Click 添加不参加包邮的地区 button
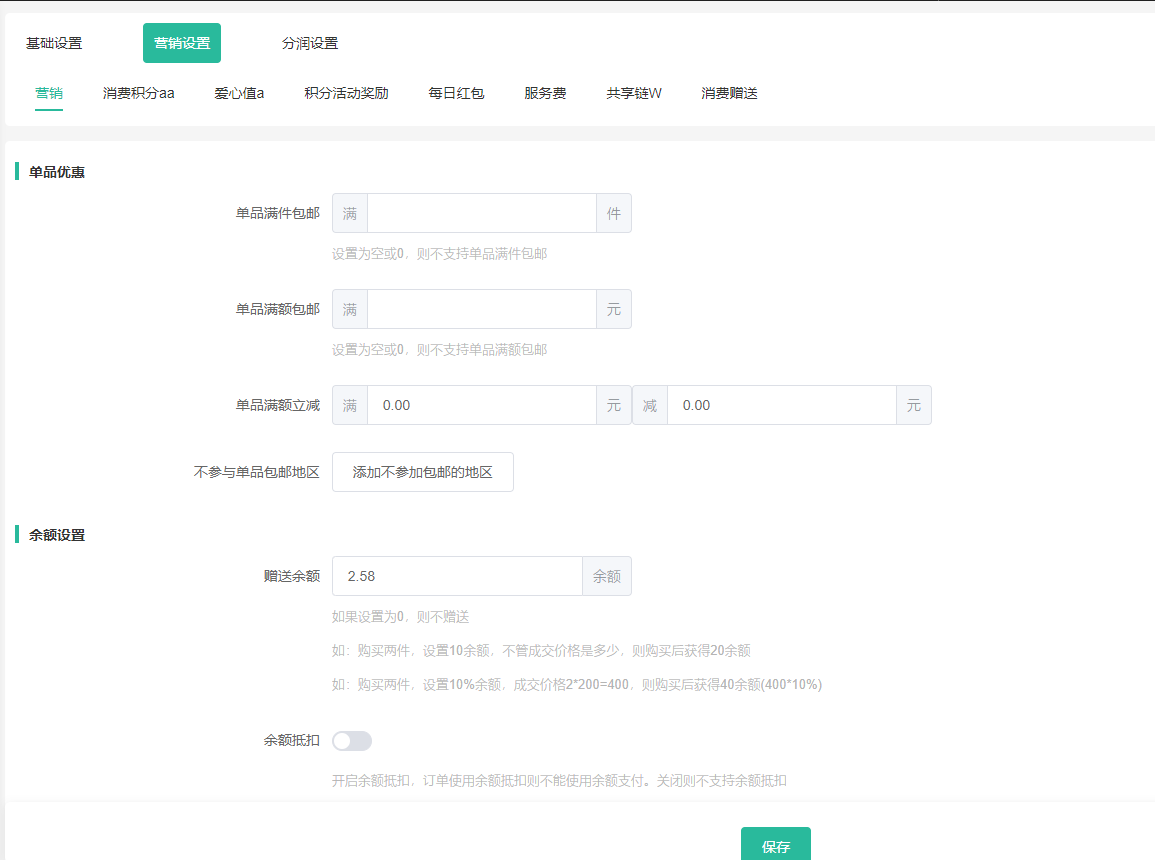Screen dimensions: 1155x860 422,472
